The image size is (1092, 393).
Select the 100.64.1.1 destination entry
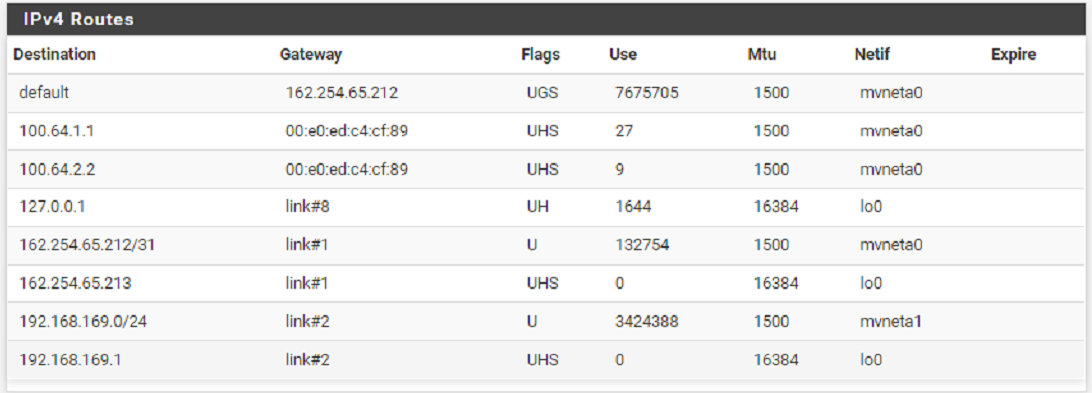pos(56,131)
